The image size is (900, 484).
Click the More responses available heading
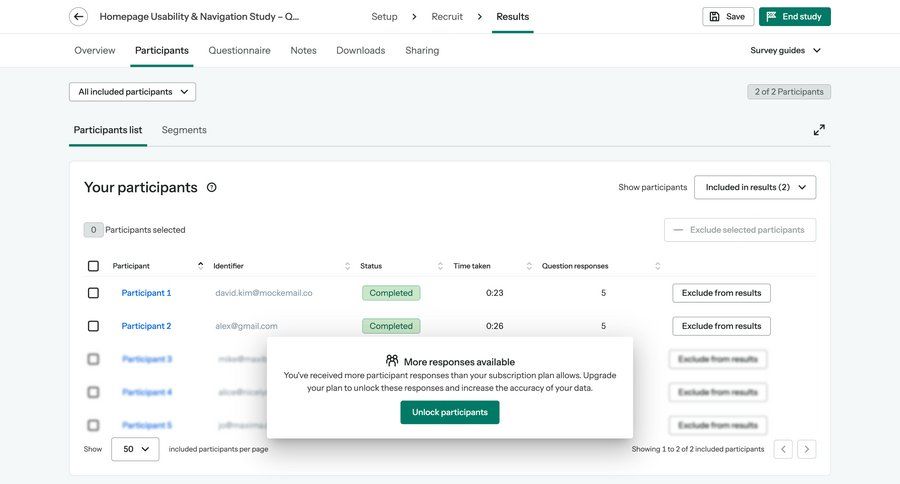[x=459, y=362]
